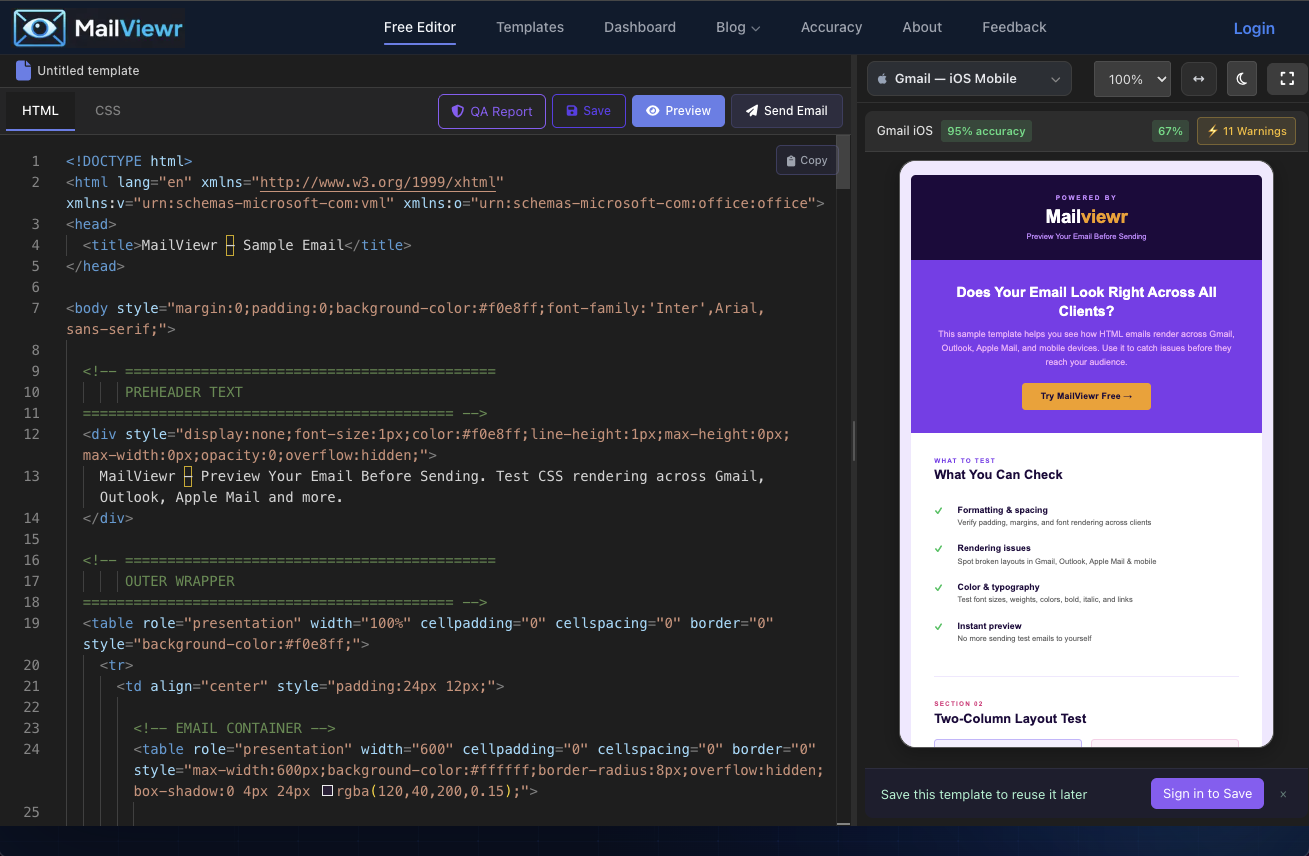Click 'Color & typography' item in preview
The width and height of the screenshot is (1309, 856).
coord(998,587)
